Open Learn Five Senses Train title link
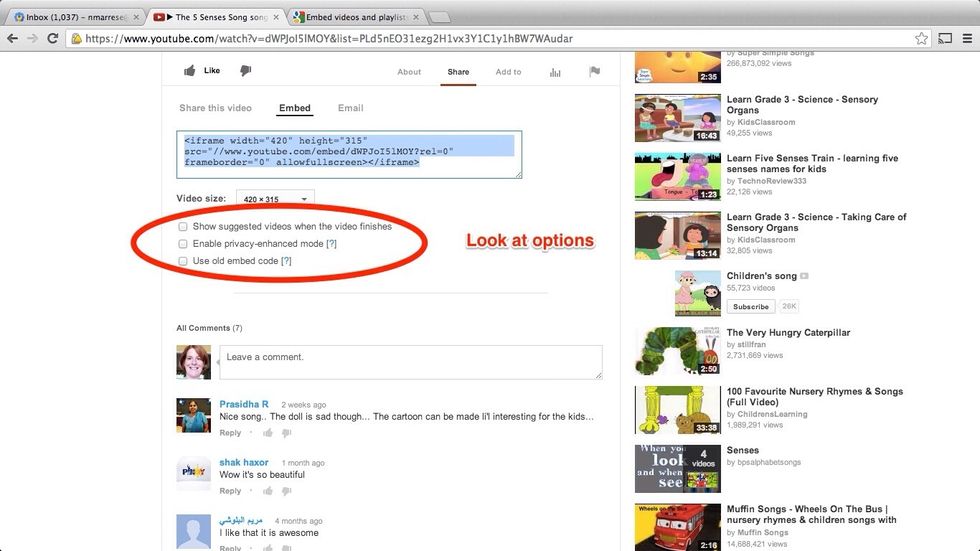This screenshot has width=980, height=551. point(812,164)
